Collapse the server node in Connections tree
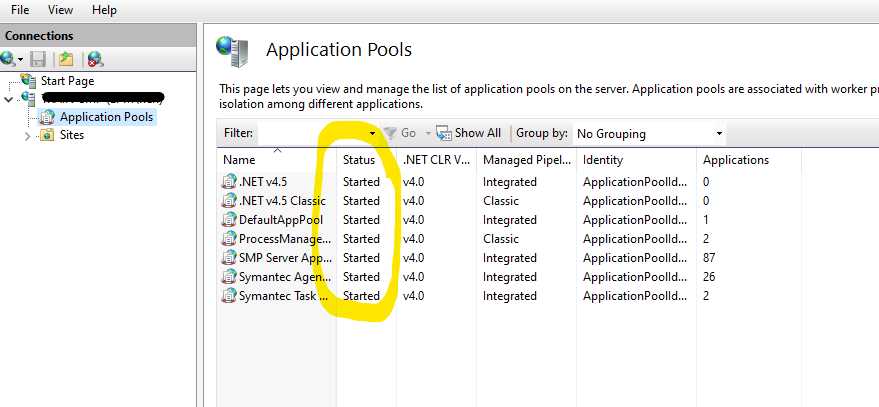The image size is (879, 407). click(x=9, y=99)
